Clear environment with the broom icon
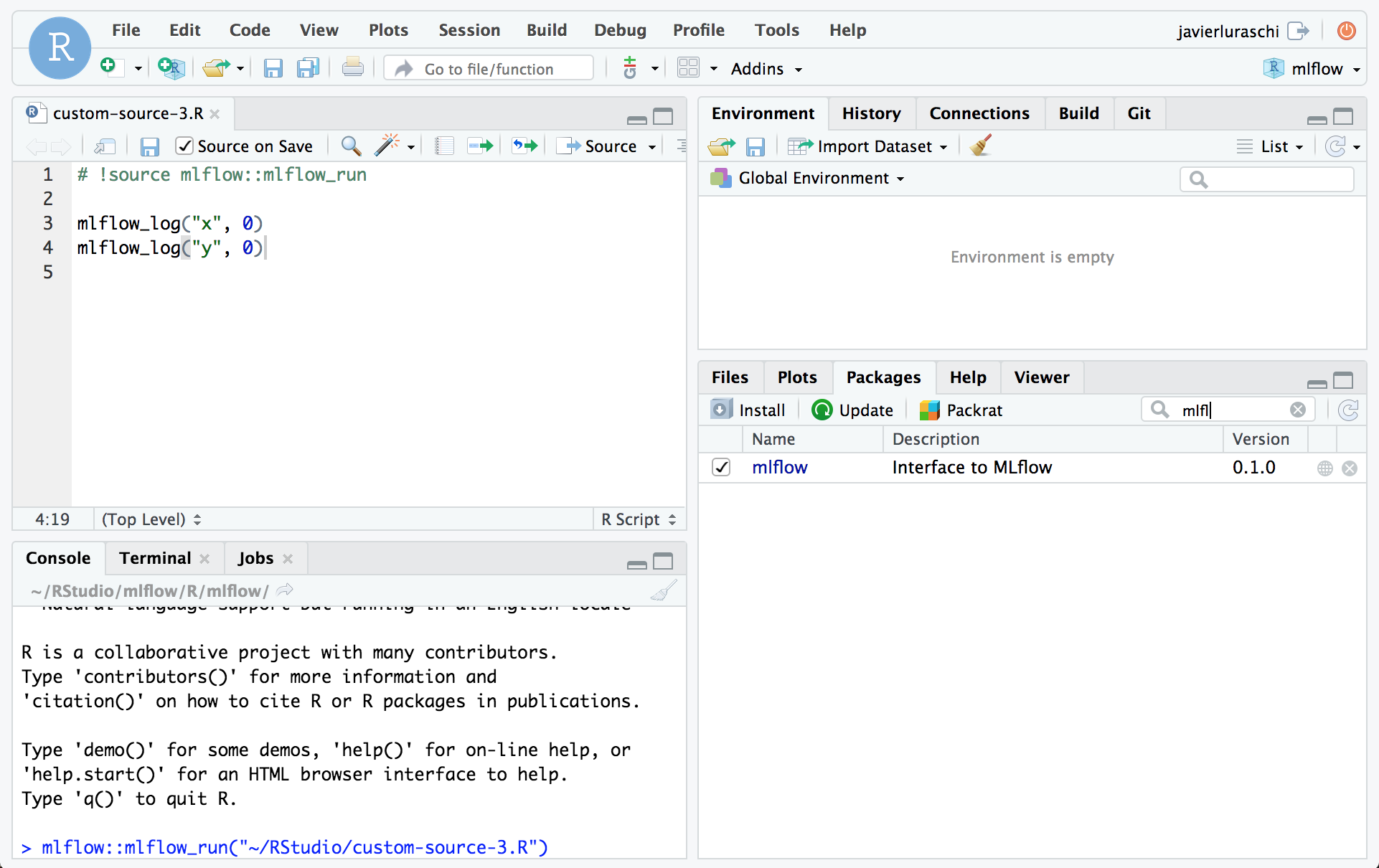This screenshot has width=1379, height=868. (980, 146)
